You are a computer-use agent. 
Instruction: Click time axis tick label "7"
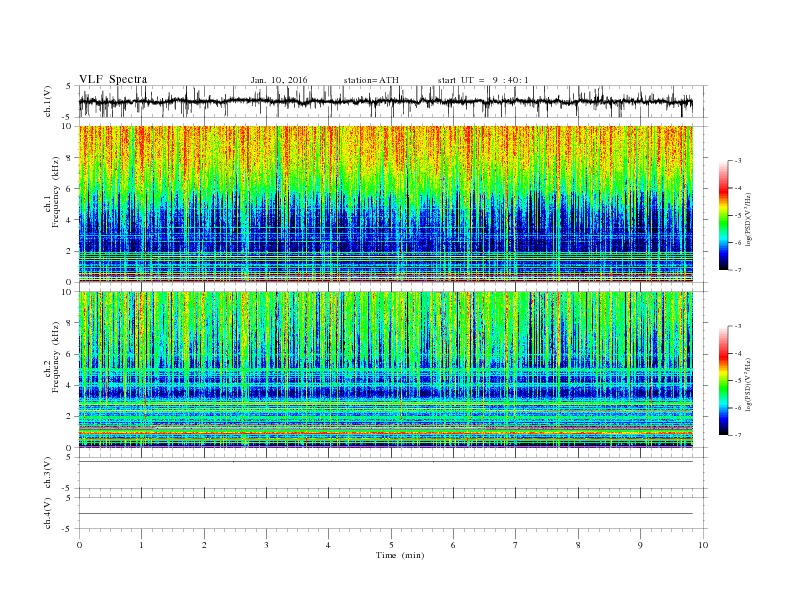pyautogui.click(x=516, y=545)
